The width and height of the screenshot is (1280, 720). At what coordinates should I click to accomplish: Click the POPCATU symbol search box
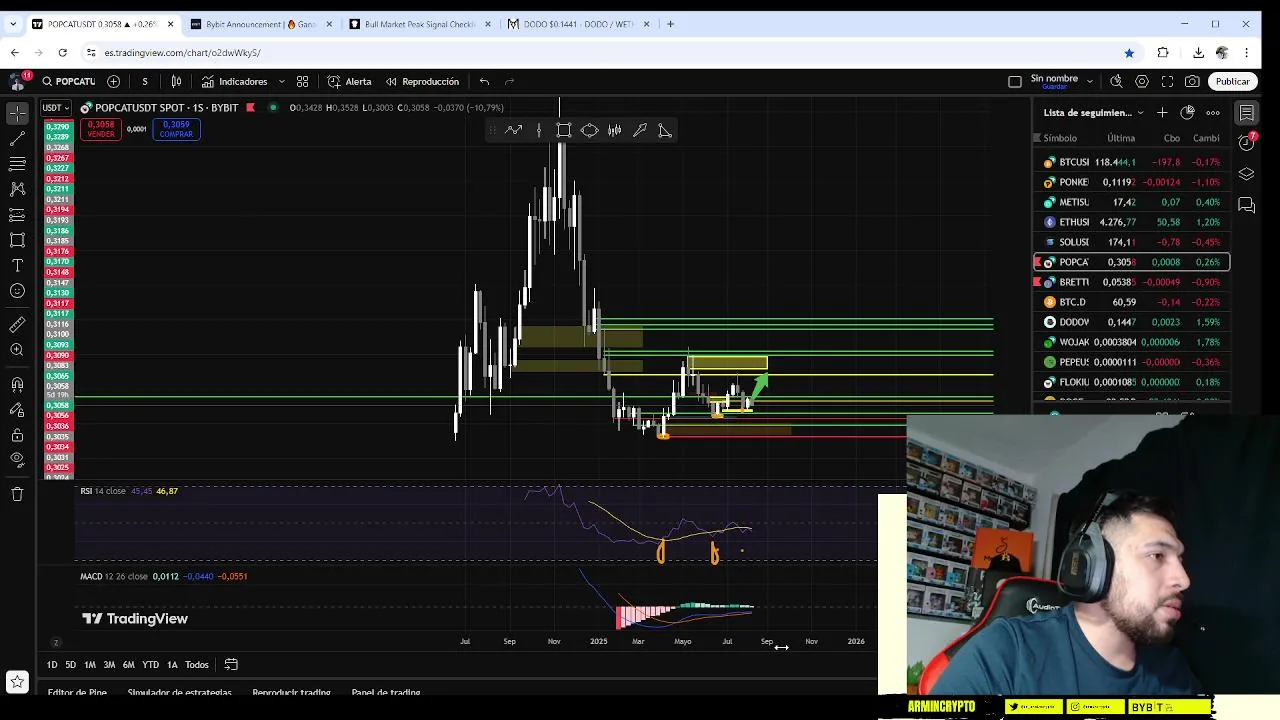tap(68, 82)
